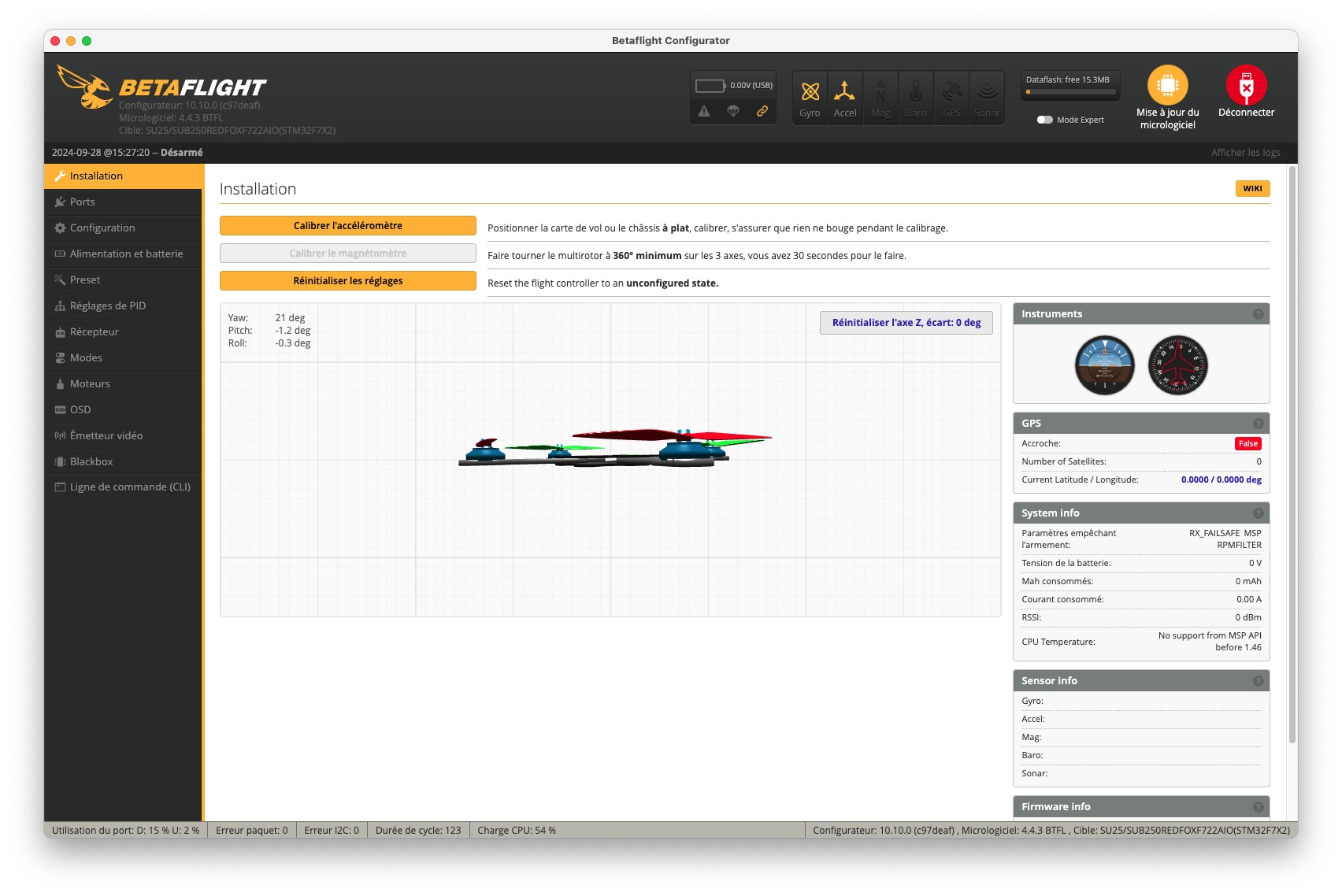Screen dimensions: 1342x896
Task: Click the artificial horizon instrument
Action: point(1105,365)
